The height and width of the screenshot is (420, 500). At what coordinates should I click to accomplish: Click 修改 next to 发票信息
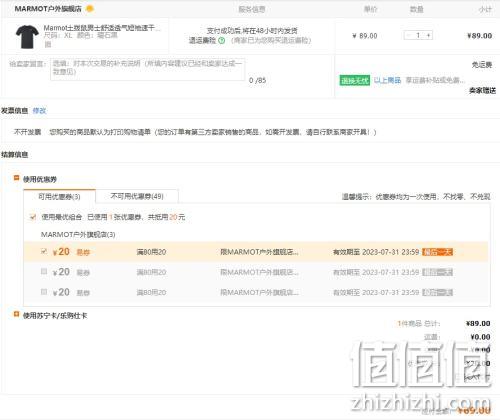pos(39,111)
